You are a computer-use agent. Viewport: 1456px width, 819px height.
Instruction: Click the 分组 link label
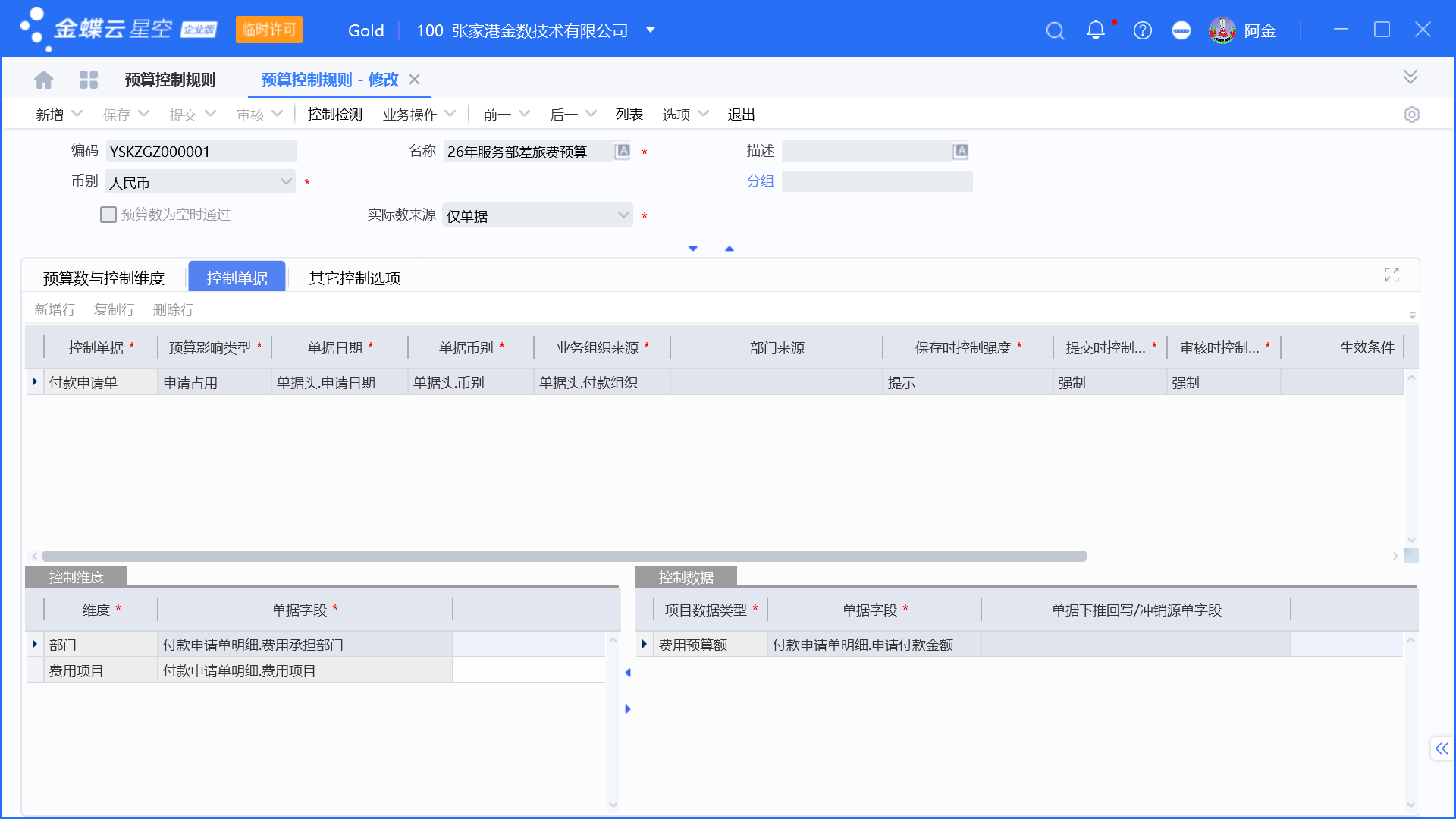[761, 181]
